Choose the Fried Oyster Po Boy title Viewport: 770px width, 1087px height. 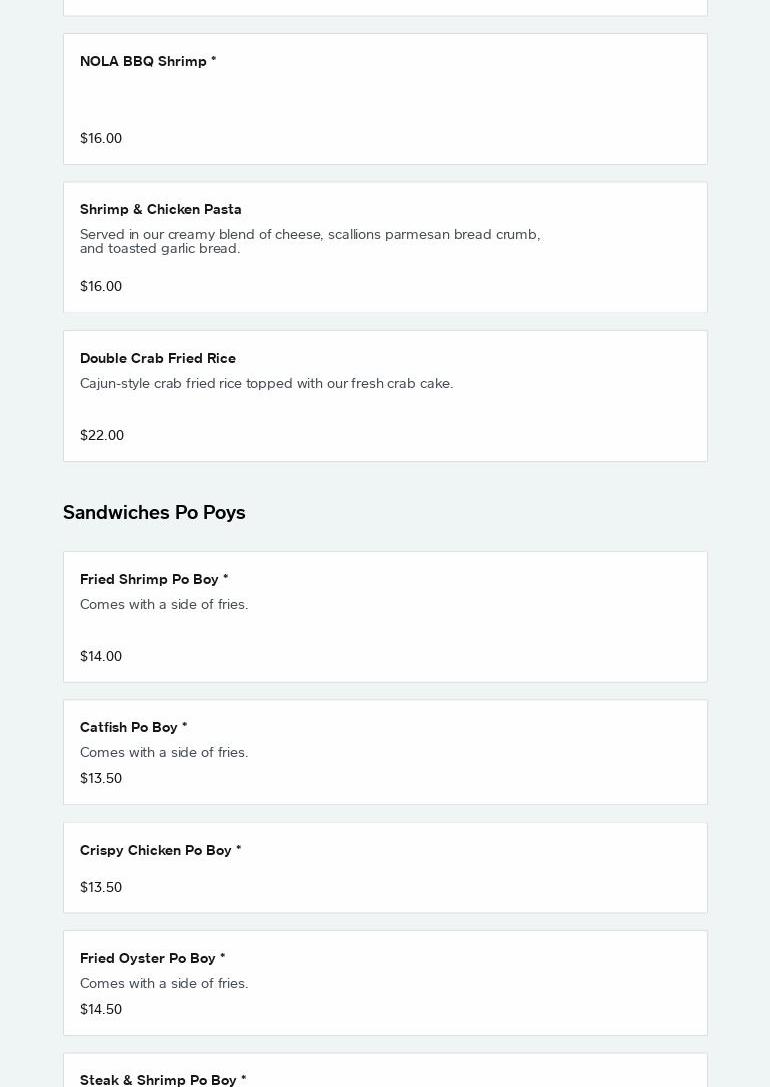click(153, 958)
